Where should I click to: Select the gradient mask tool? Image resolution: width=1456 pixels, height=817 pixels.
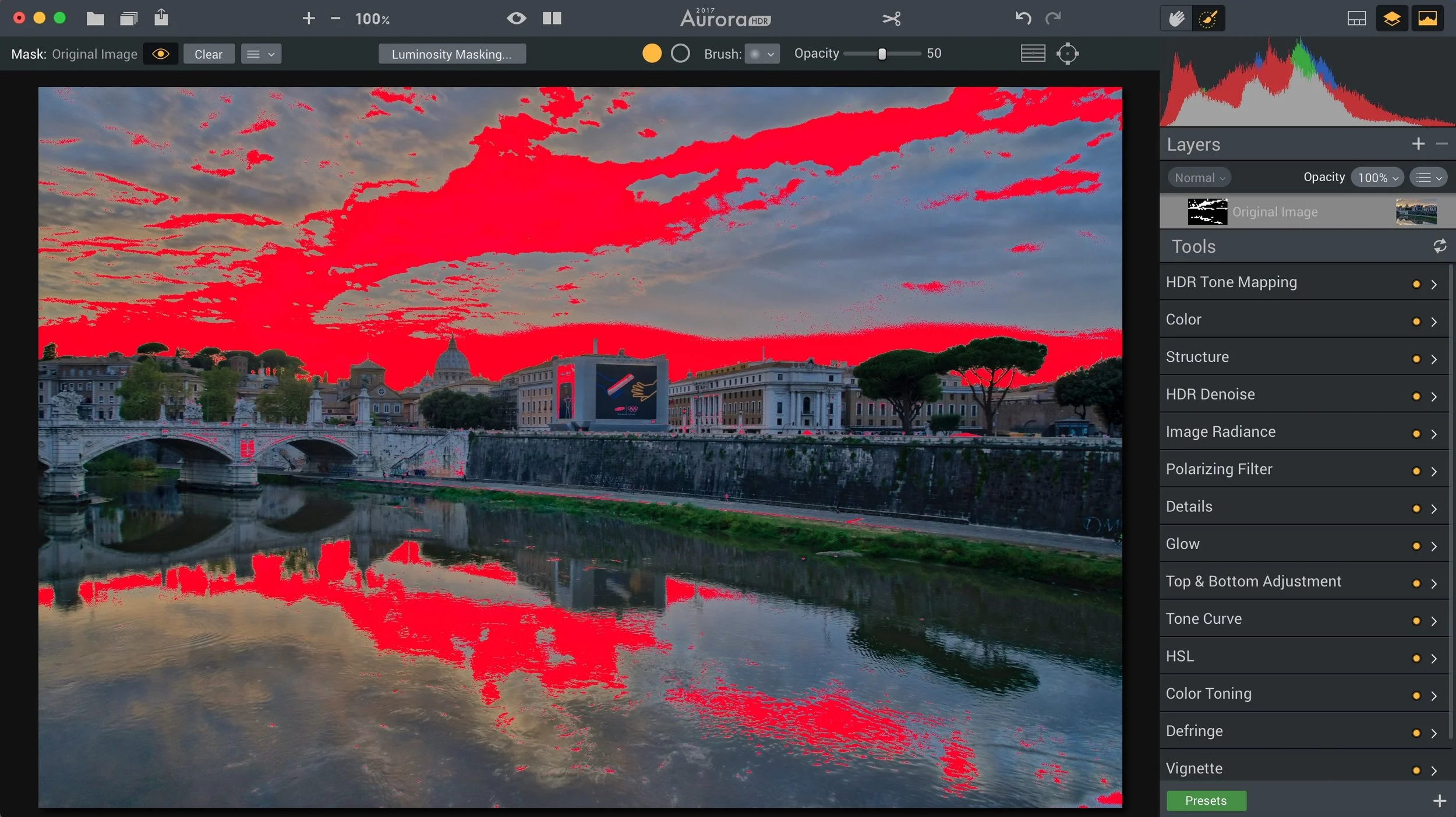(1033, 54)
